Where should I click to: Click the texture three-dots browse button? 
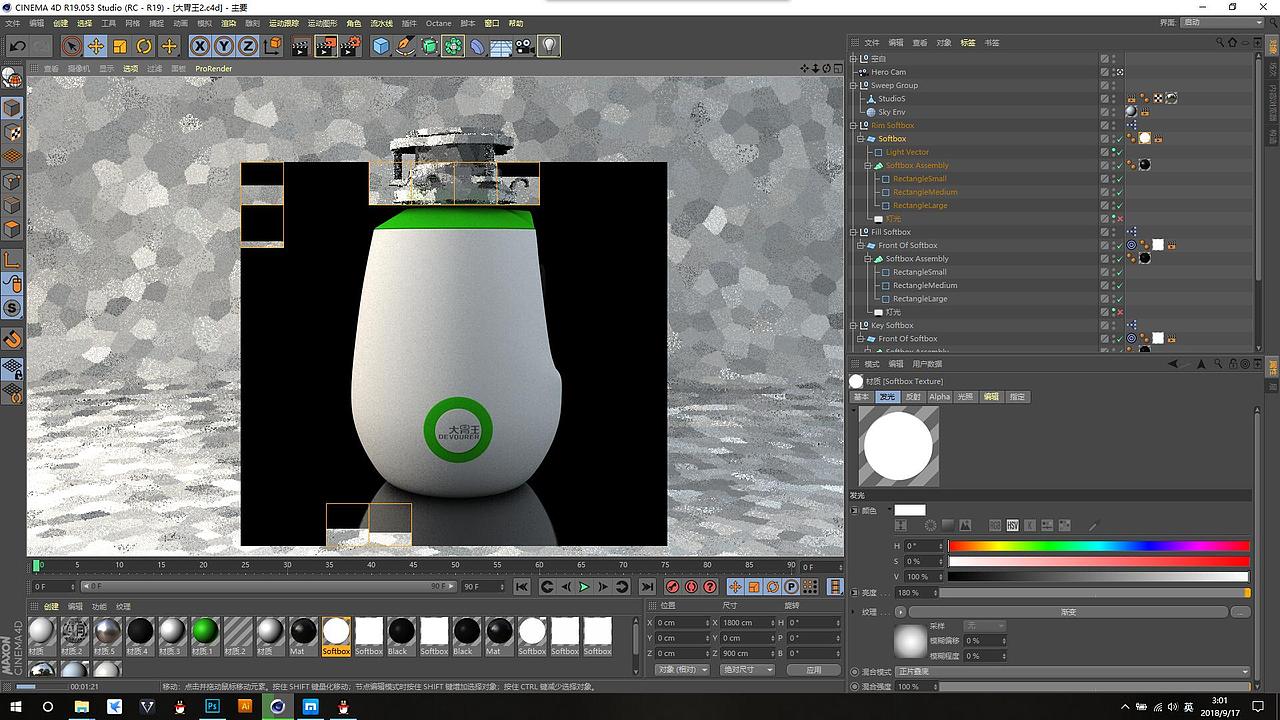coord(1240,612)
